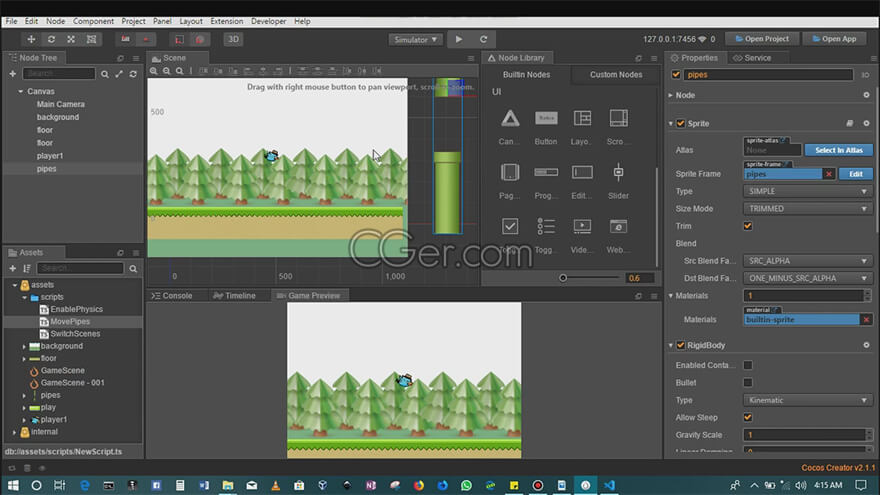880x495 pixels.
Task: Click Node Tree search magnifier icon
Action: point(105,74)
